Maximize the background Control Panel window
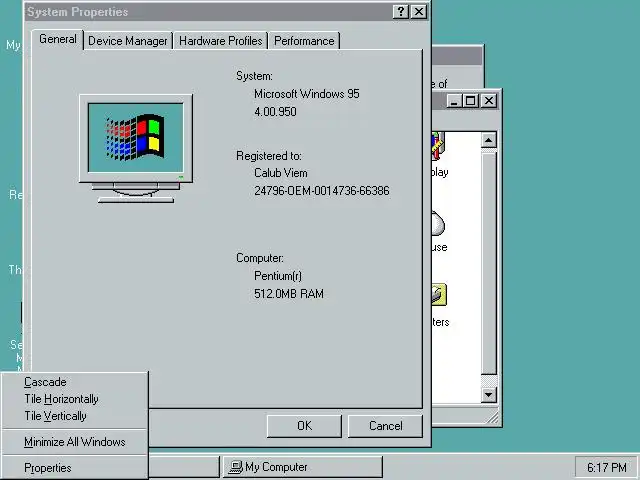Viewport: 640px width, 480px height. coord(470,101)
